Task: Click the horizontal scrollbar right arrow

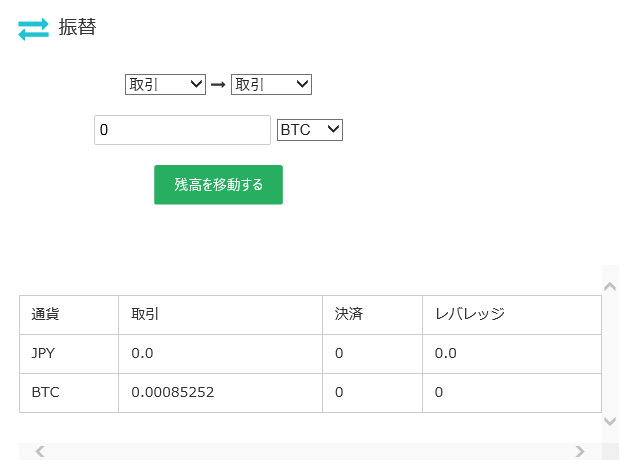Action: (x=579, y=452)
